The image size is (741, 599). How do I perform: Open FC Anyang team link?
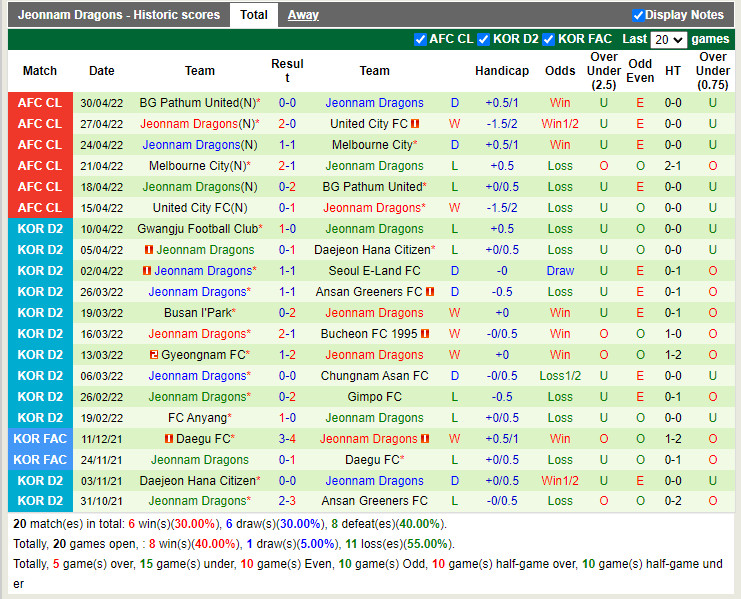[x=198, y=418]
